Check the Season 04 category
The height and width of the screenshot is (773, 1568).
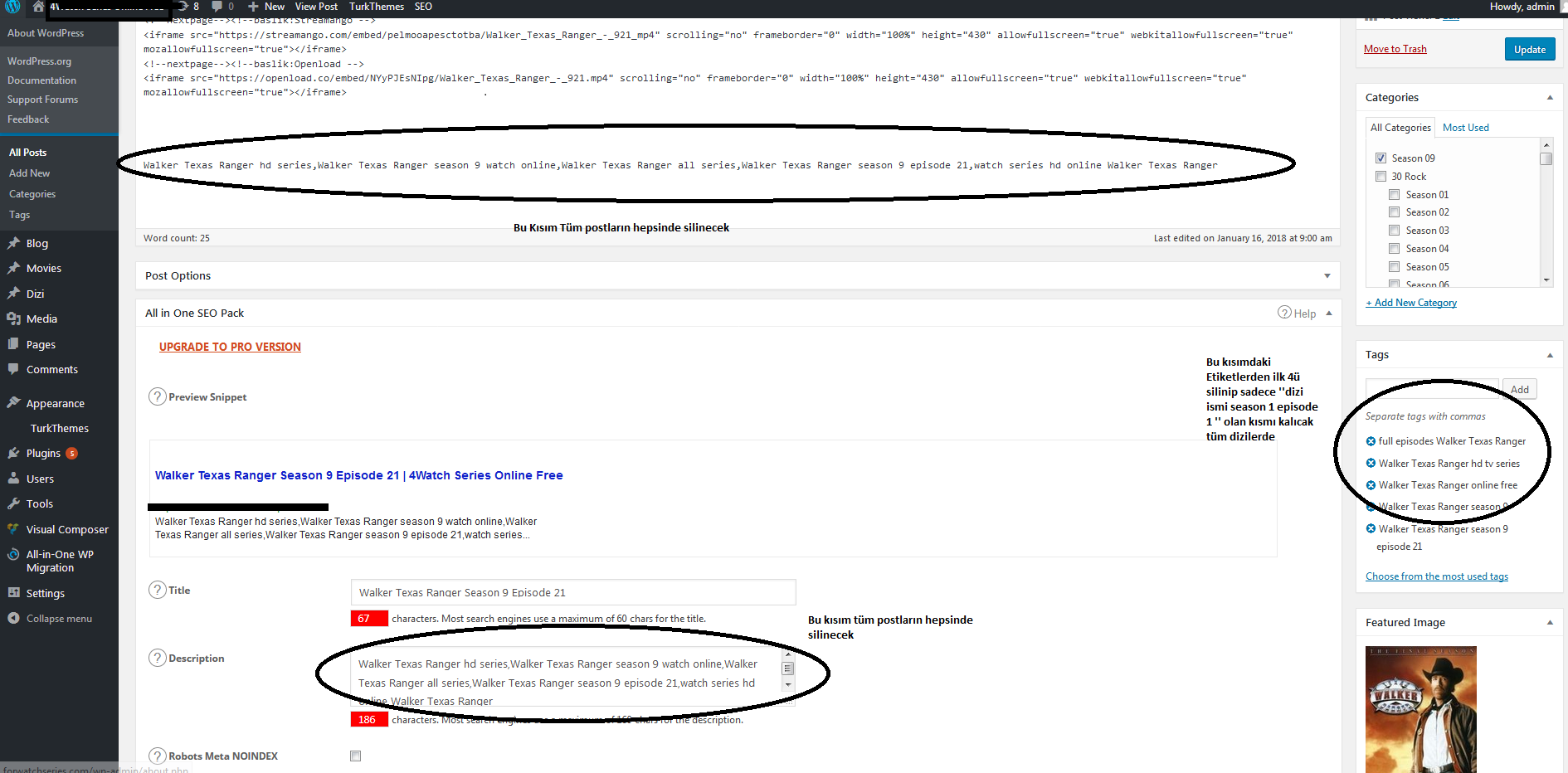[1395, 249]
